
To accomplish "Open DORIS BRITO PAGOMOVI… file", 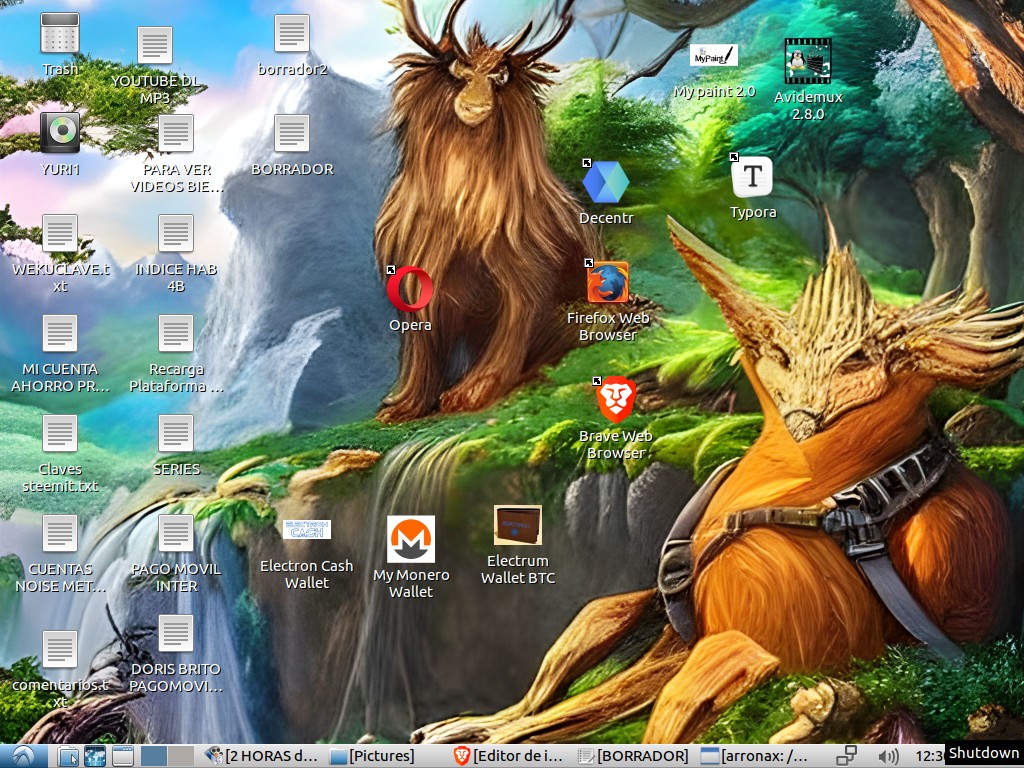I will (176, 633).
